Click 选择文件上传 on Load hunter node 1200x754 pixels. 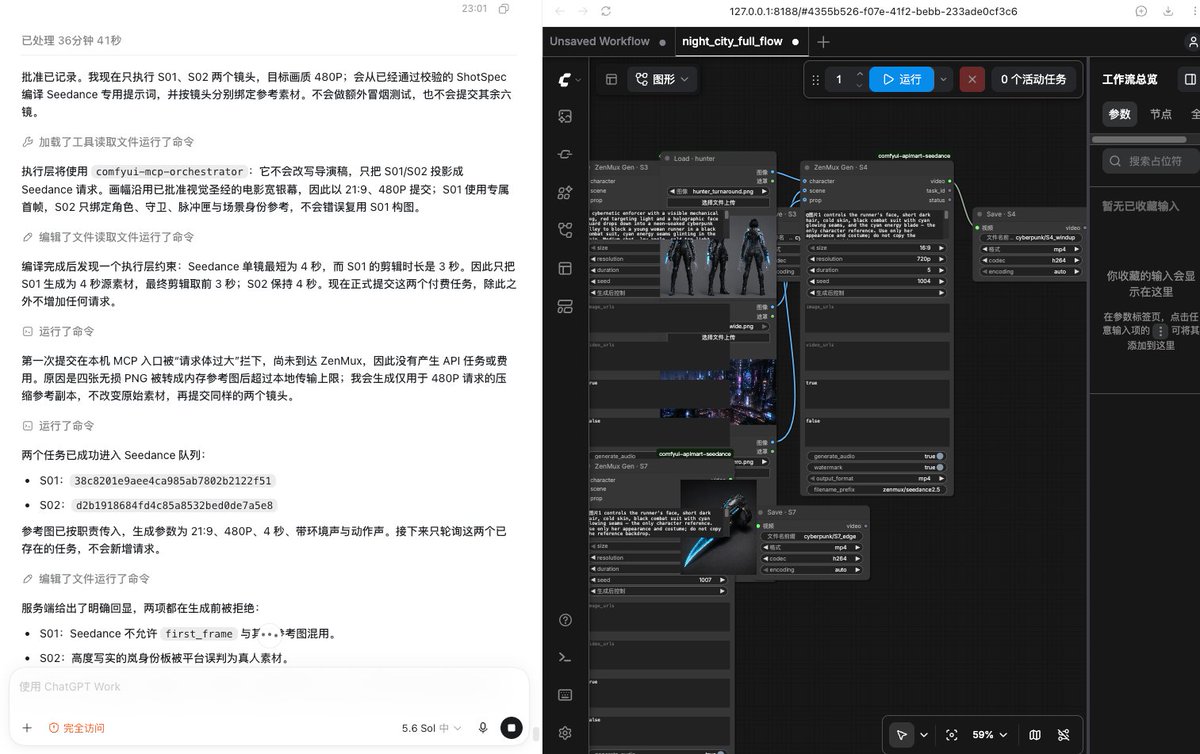pos(719,201)
